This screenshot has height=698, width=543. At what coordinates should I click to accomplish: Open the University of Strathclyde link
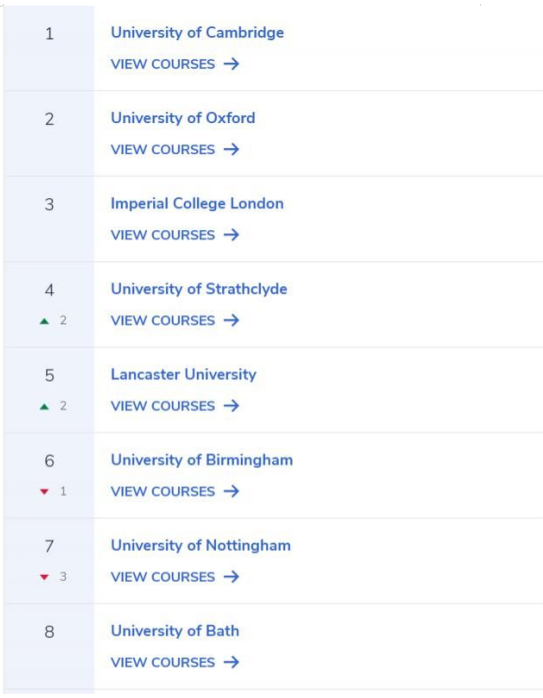click(x=199, y=289)
